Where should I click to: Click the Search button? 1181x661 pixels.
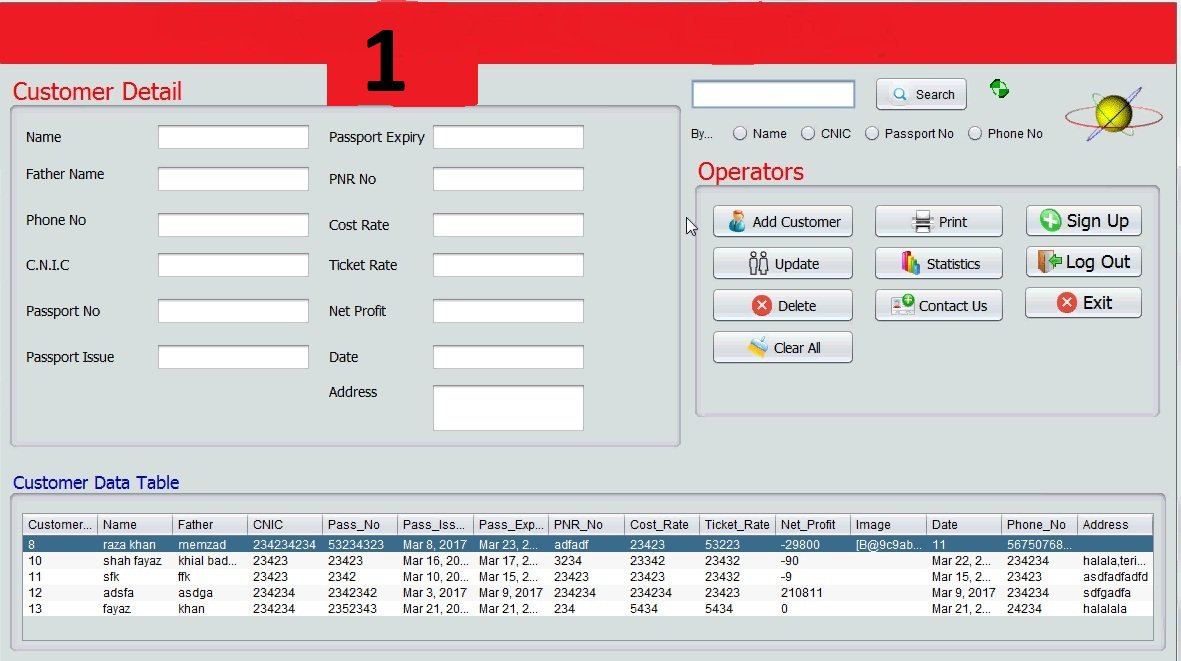(921, 94)
